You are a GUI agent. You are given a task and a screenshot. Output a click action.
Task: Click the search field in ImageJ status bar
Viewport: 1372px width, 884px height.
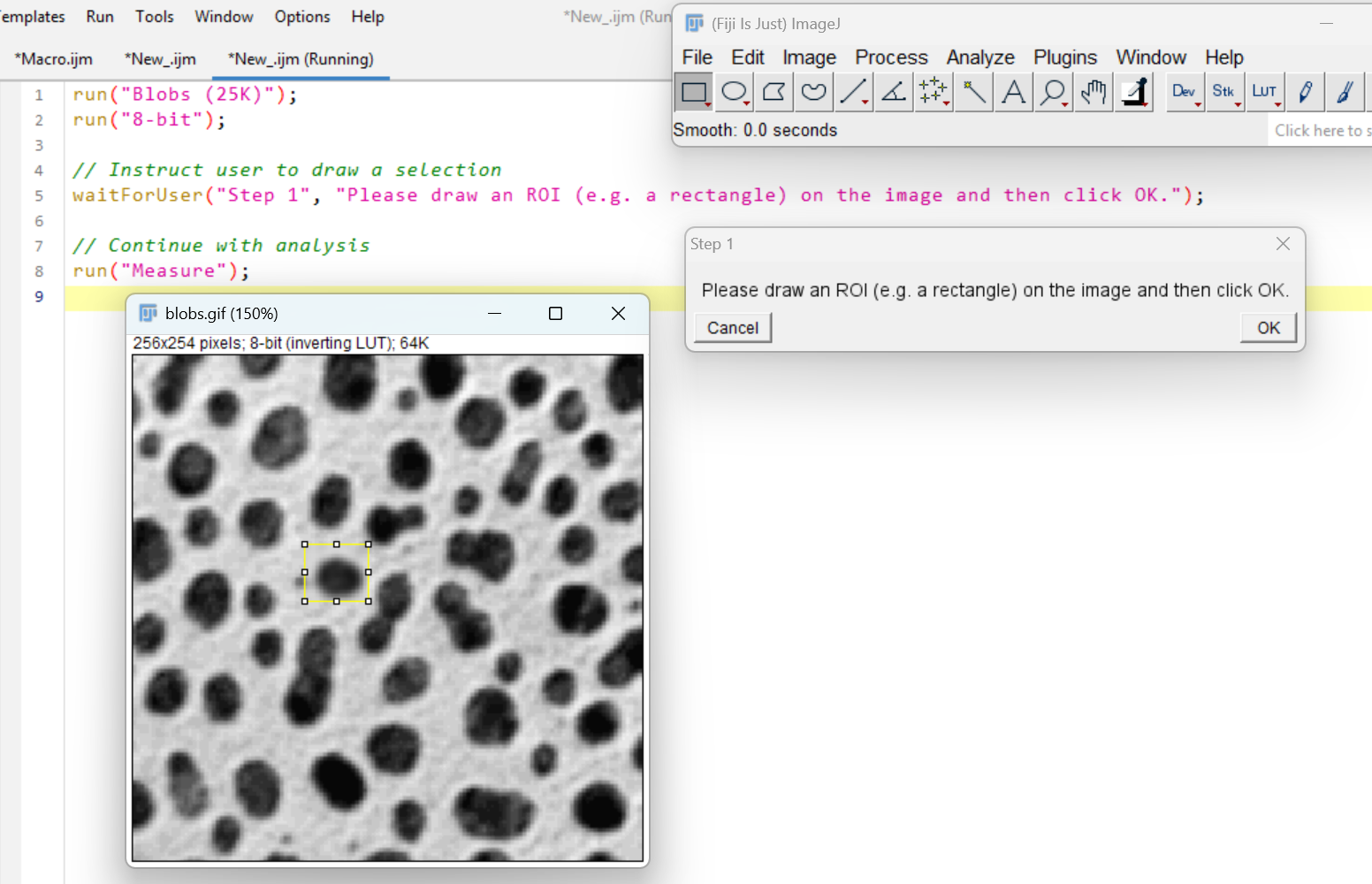click(x=1321, y=130)
